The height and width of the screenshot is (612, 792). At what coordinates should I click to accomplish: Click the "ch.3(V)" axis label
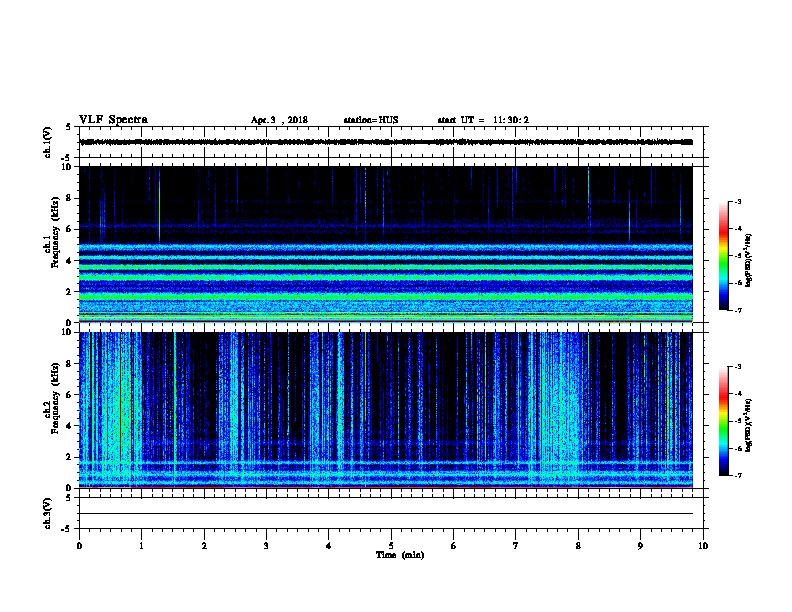point(48,514)
